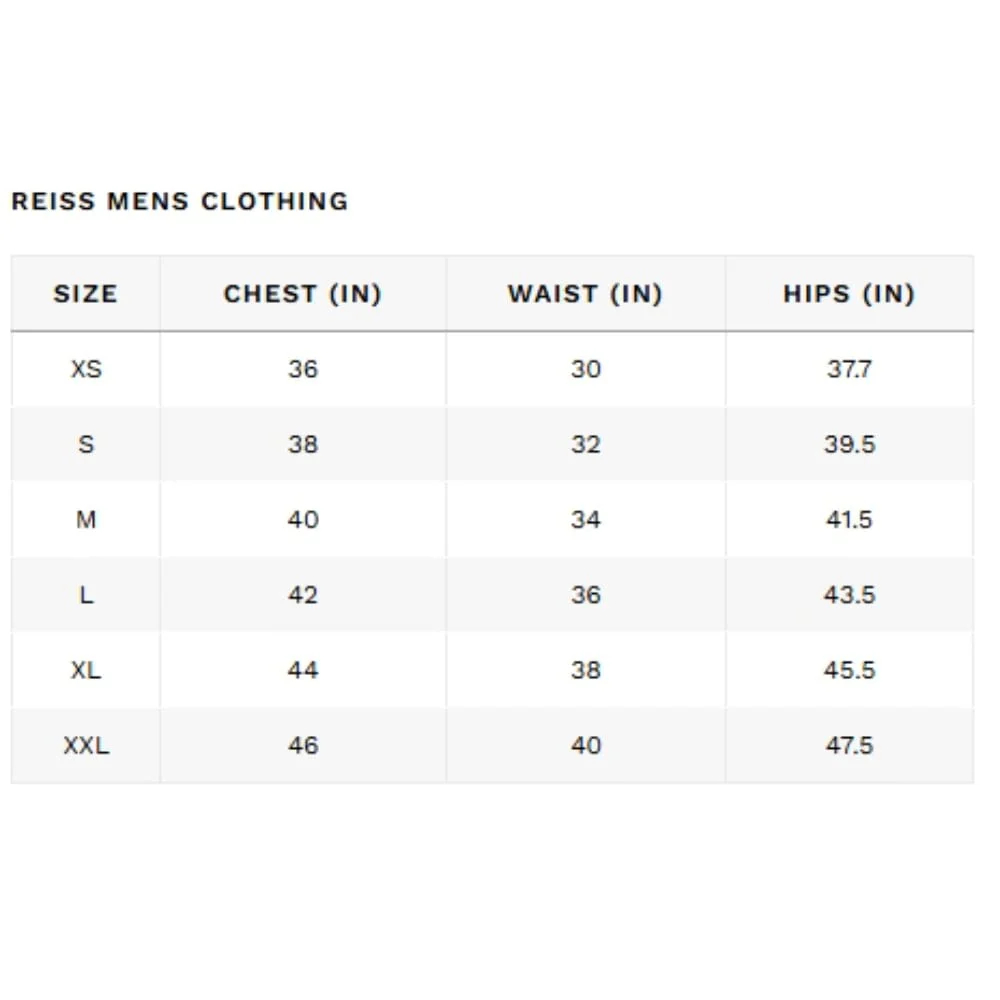Click the XL size row label

tap(86, 670)
